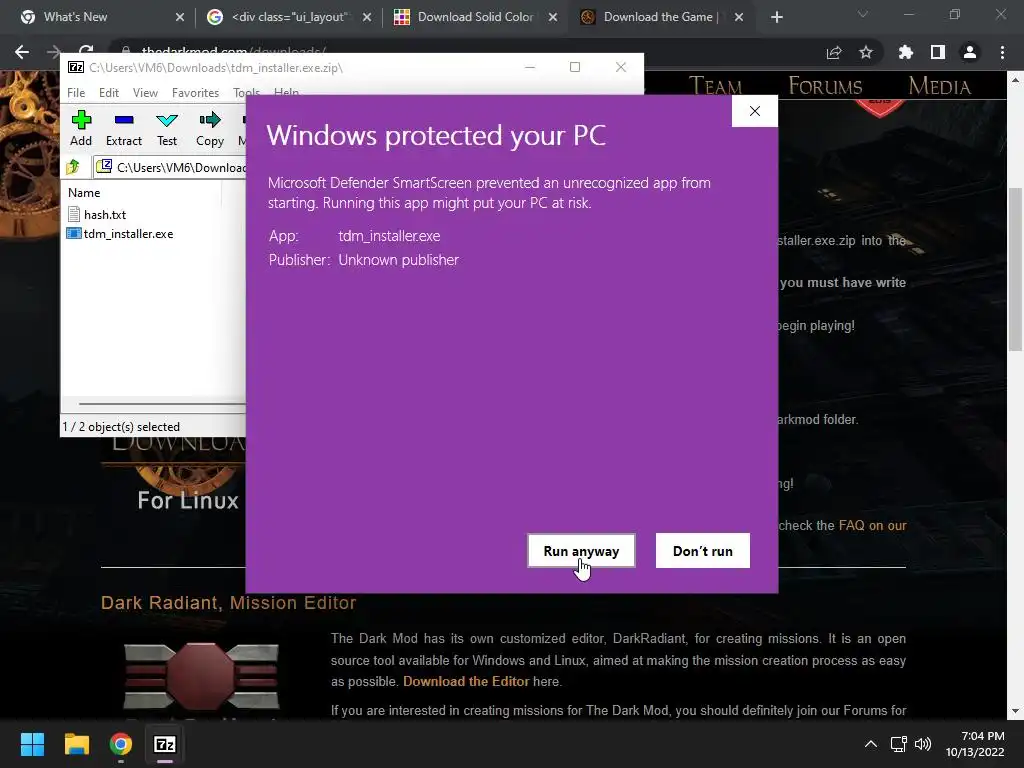Open the Chrome profile icon
Screen dimensions: 1024x768
970,52
